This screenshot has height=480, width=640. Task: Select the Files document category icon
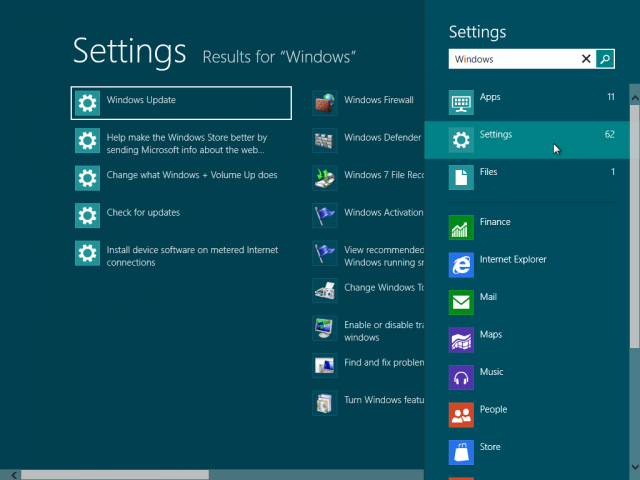pos(461,178)
